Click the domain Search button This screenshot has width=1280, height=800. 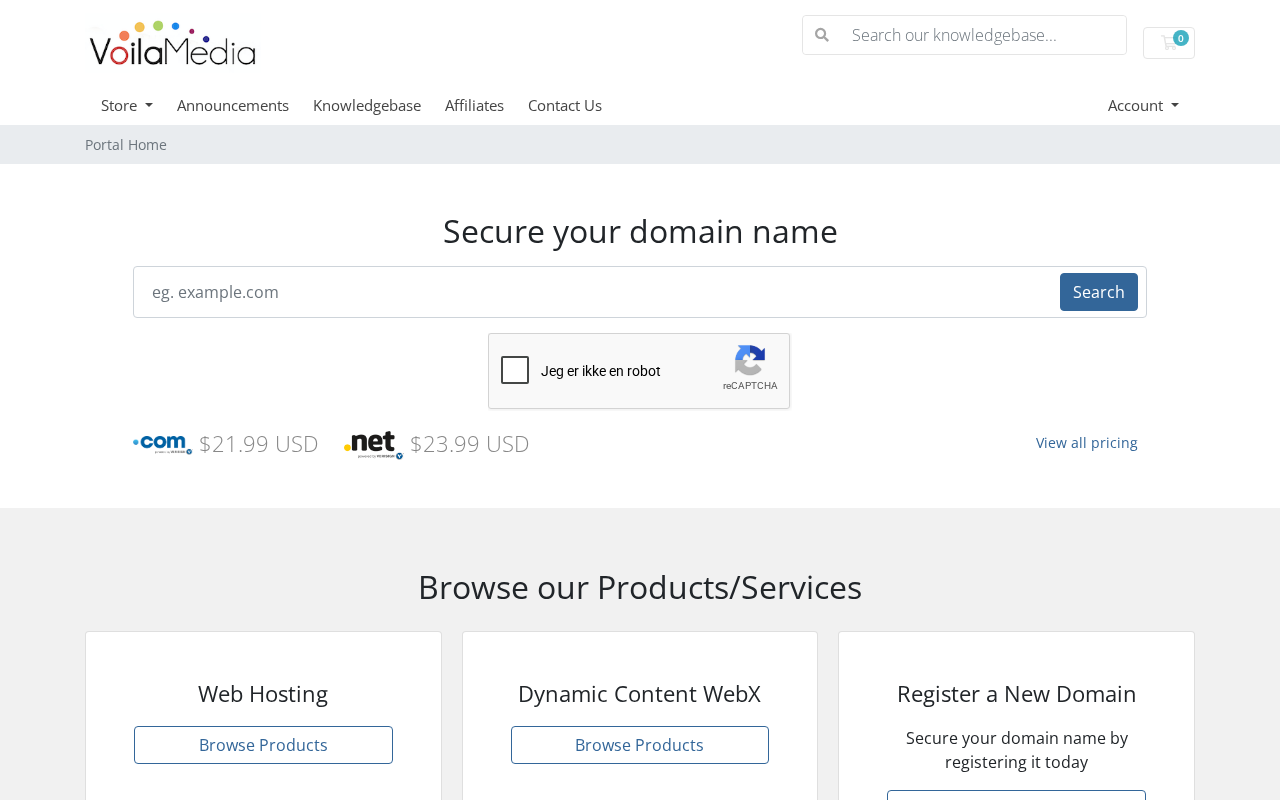(x=1099, y=292)
